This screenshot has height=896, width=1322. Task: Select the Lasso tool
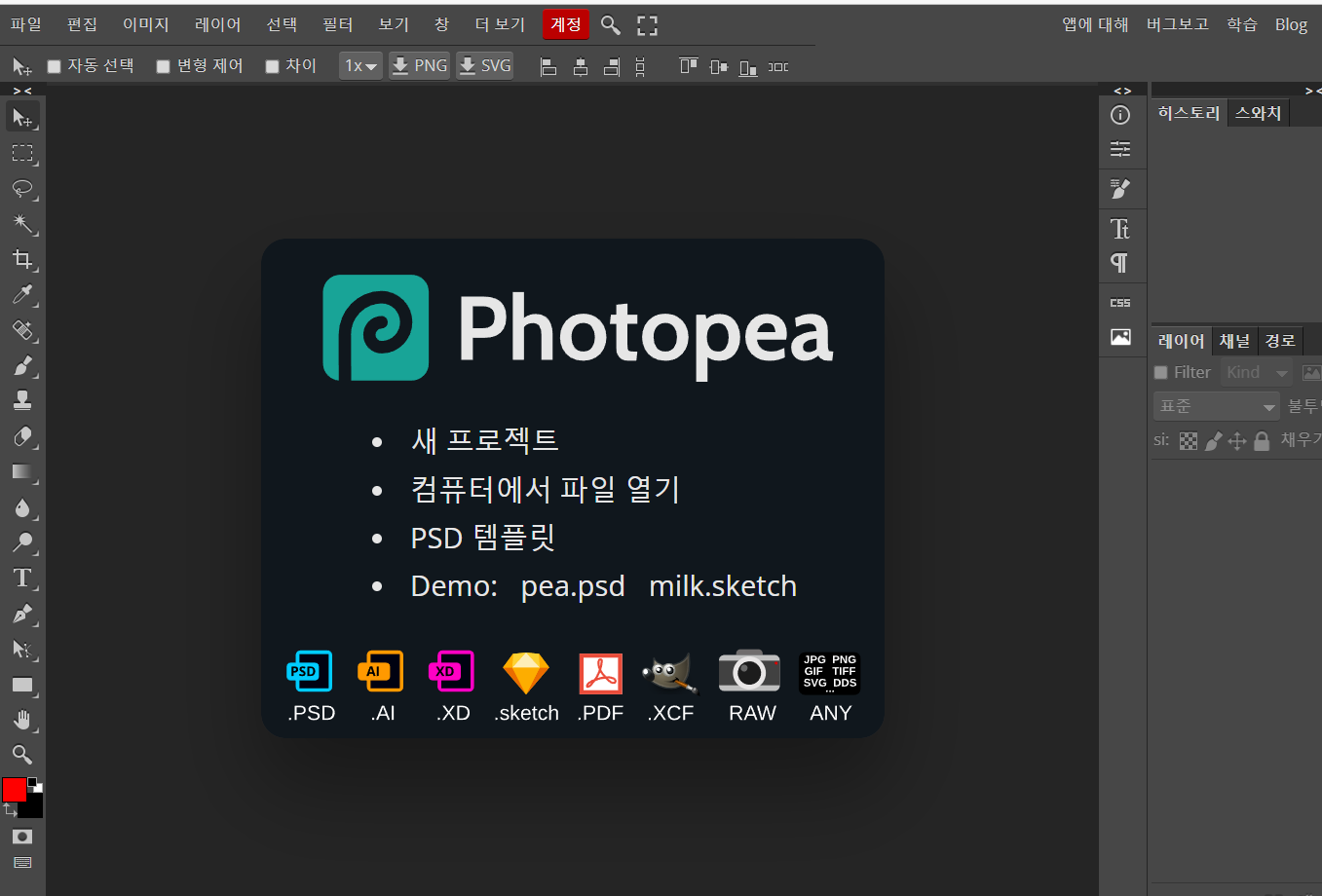click(22, 189)
